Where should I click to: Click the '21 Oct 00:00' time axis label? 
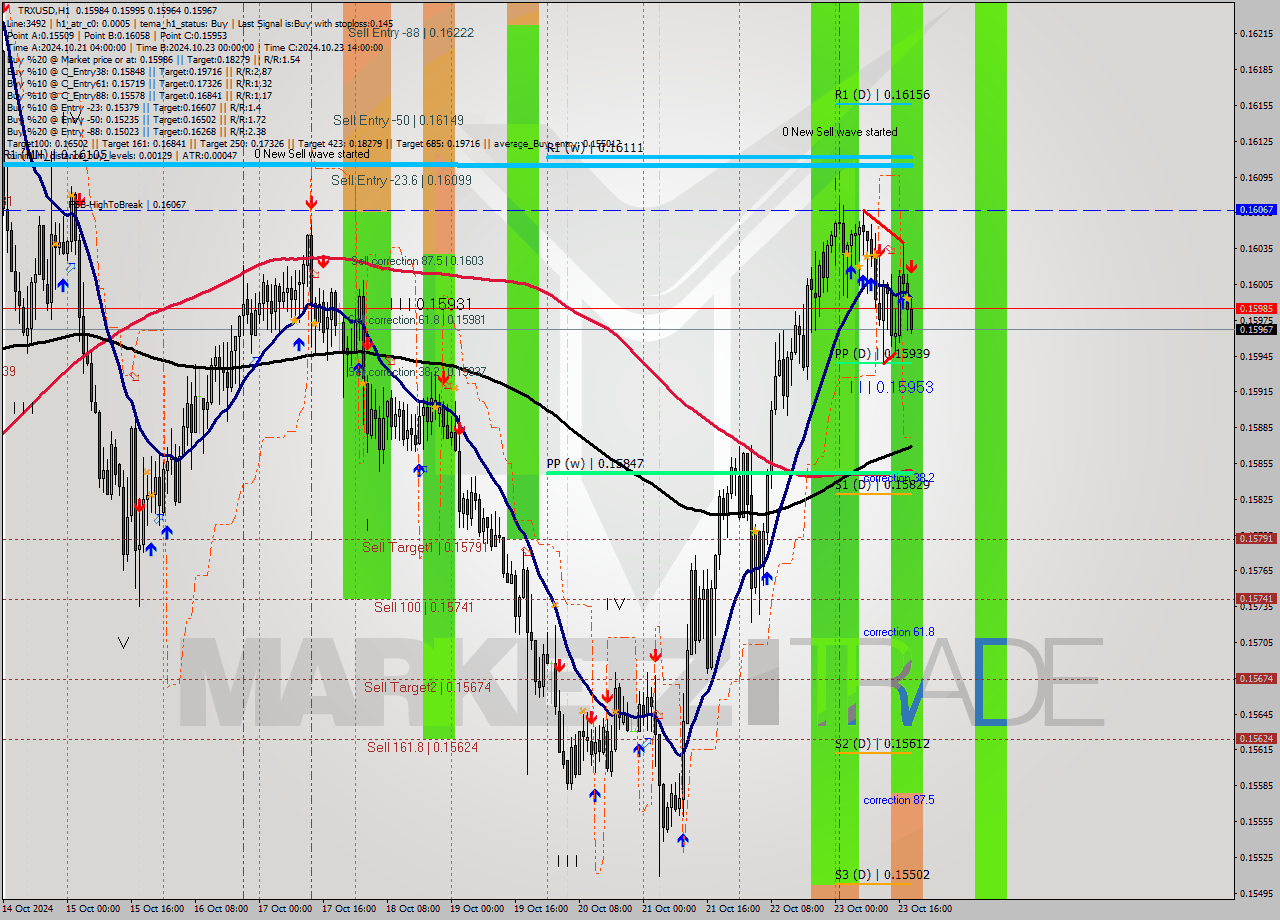point(669,909)
